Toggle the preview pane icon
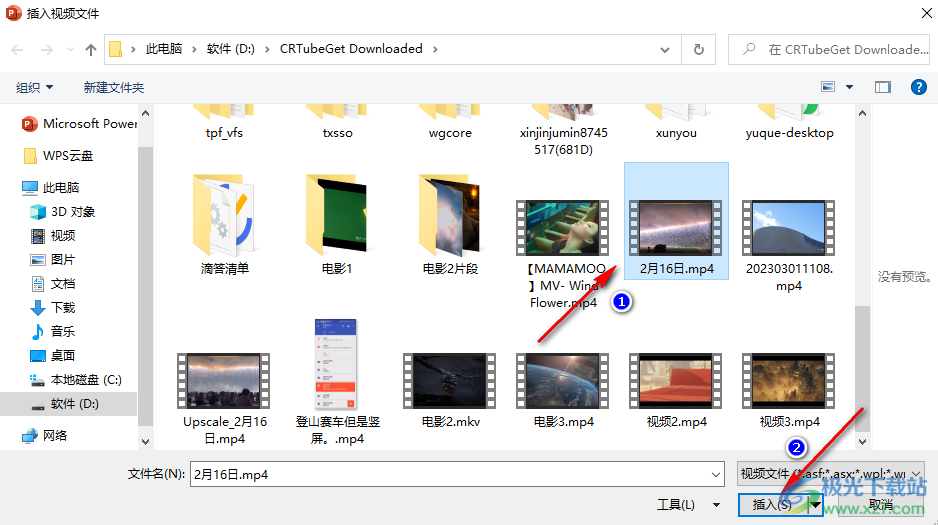The width and height of the screenshot is (938, 525). tap(882, 88)
